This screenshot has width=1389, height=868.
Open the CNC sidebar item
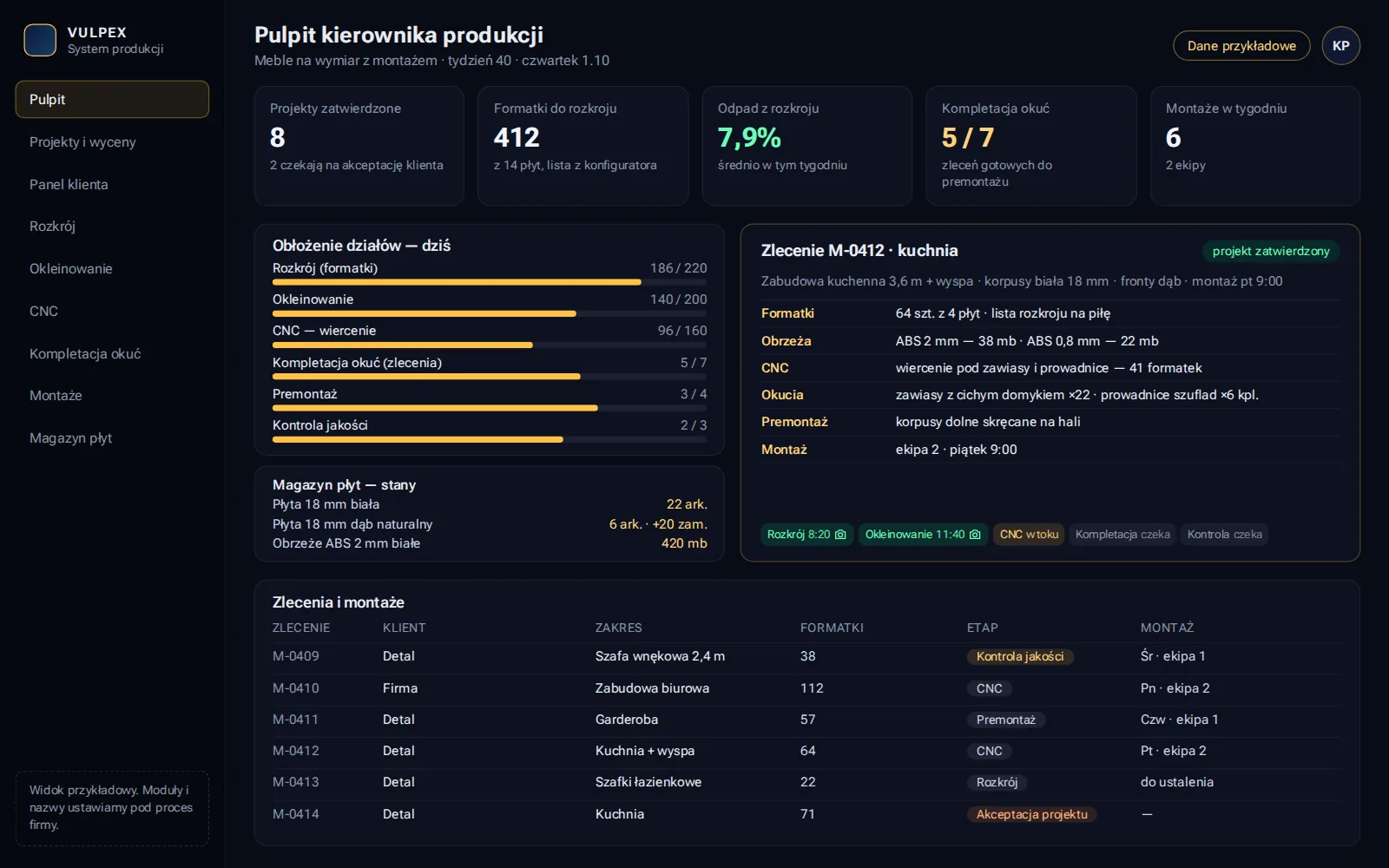(112, 311)
